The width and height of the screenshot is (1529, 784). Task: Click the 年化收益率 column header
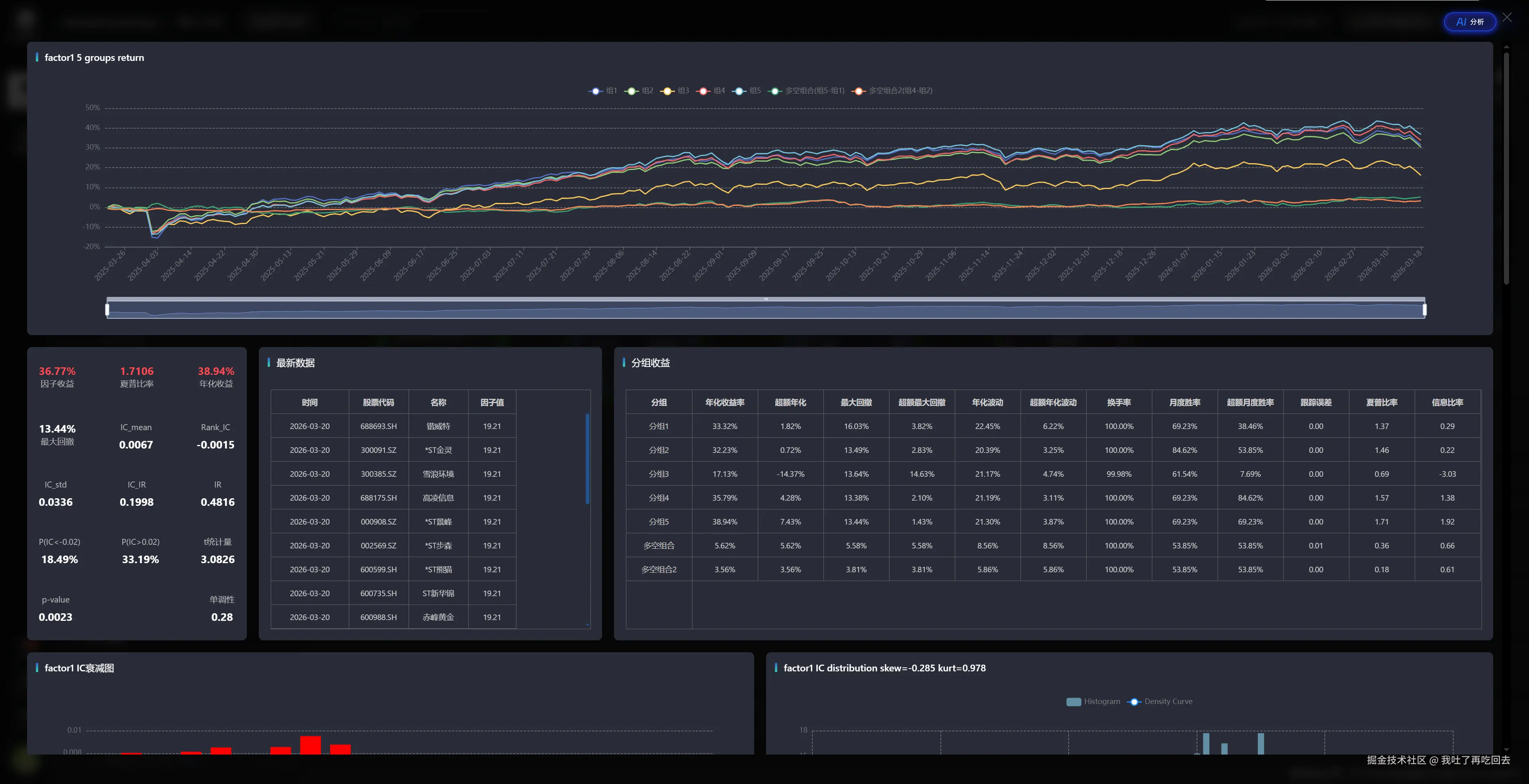[x=724, y=402]
